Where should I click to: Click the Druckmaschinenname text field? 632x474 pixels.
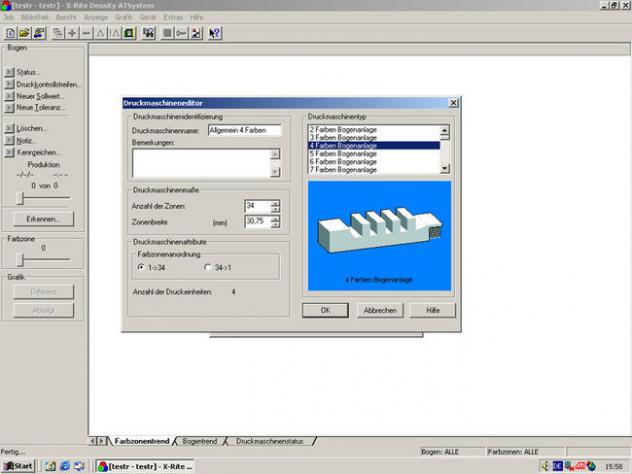(x=245, y=130)
